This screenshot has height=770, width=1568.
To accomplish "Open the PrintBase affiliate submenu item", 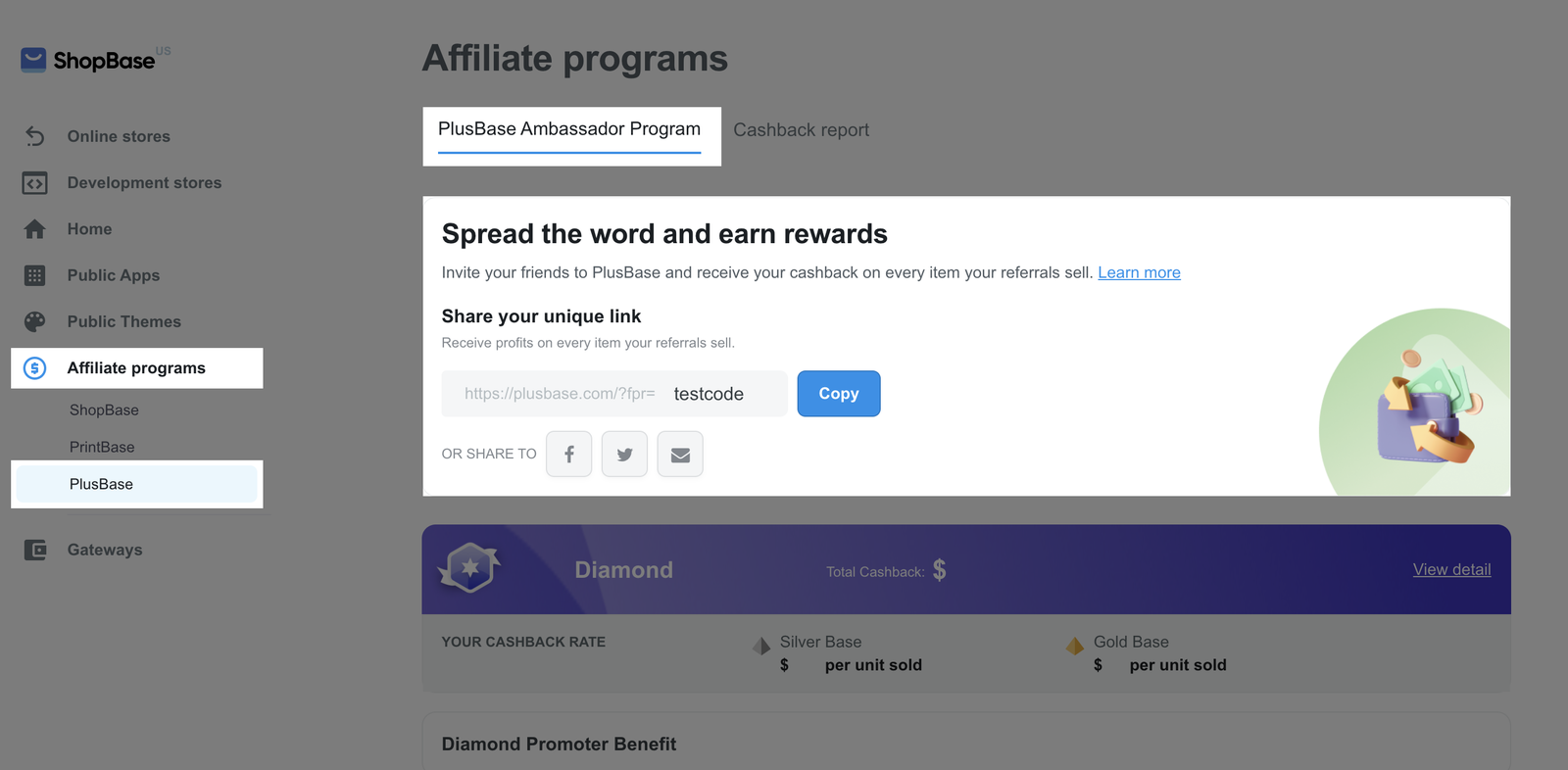I will (102, 447).
